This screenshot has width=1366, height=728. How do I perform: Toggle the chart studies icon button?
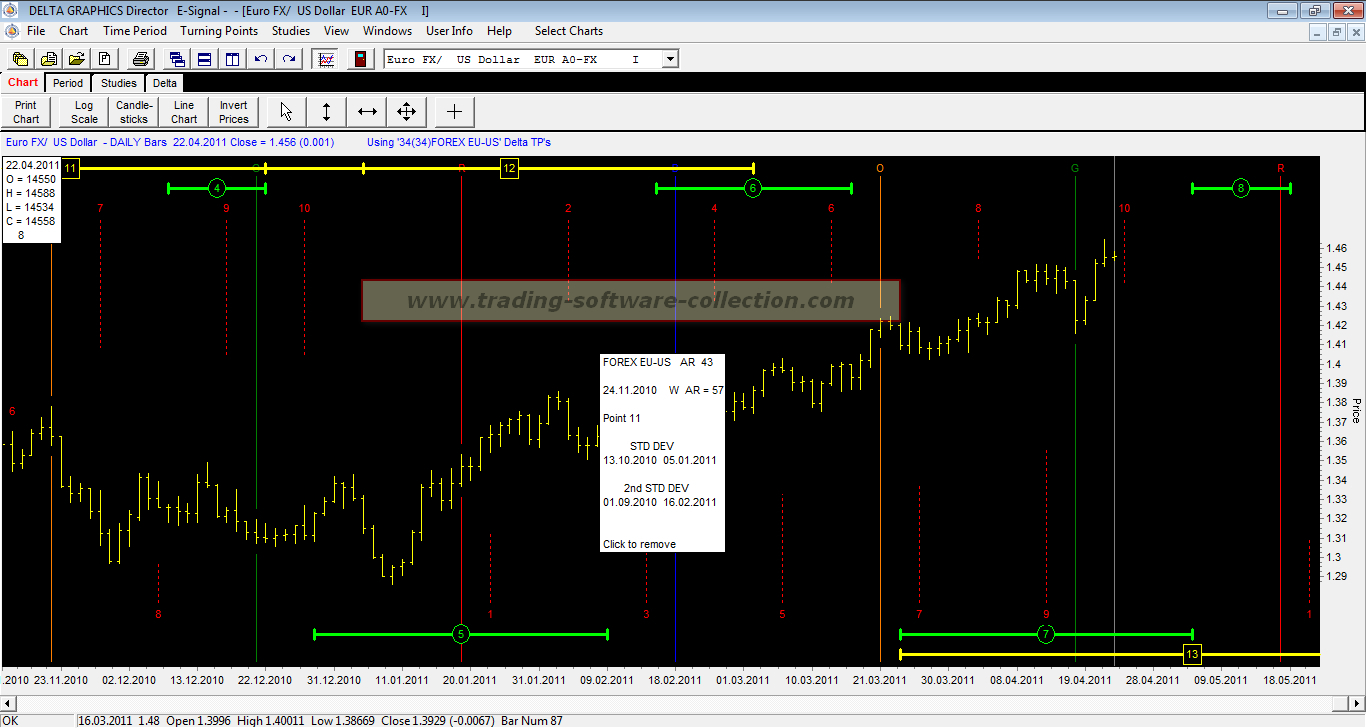click(325, 59)
